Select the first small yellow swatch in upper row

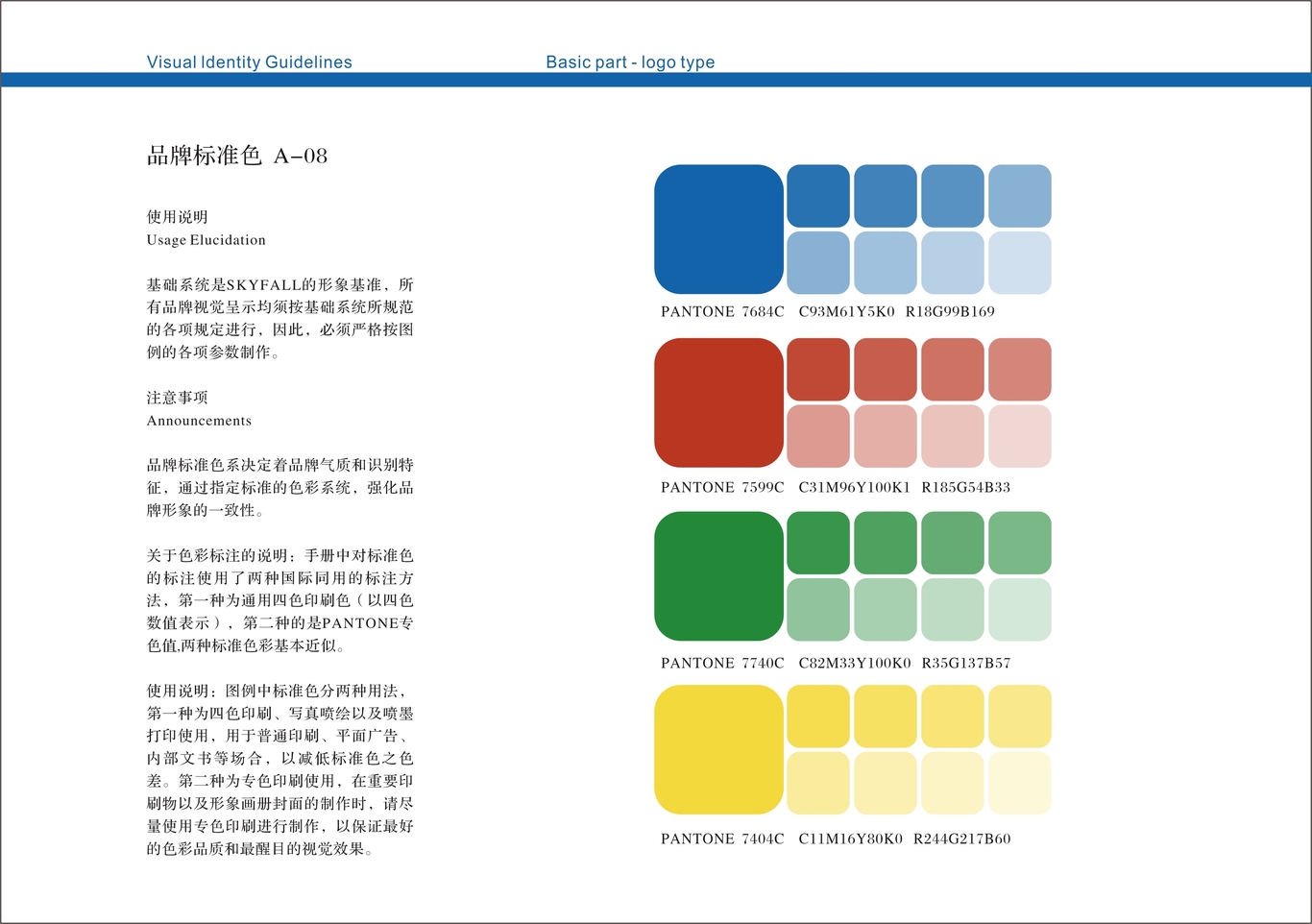pos(818,717)
